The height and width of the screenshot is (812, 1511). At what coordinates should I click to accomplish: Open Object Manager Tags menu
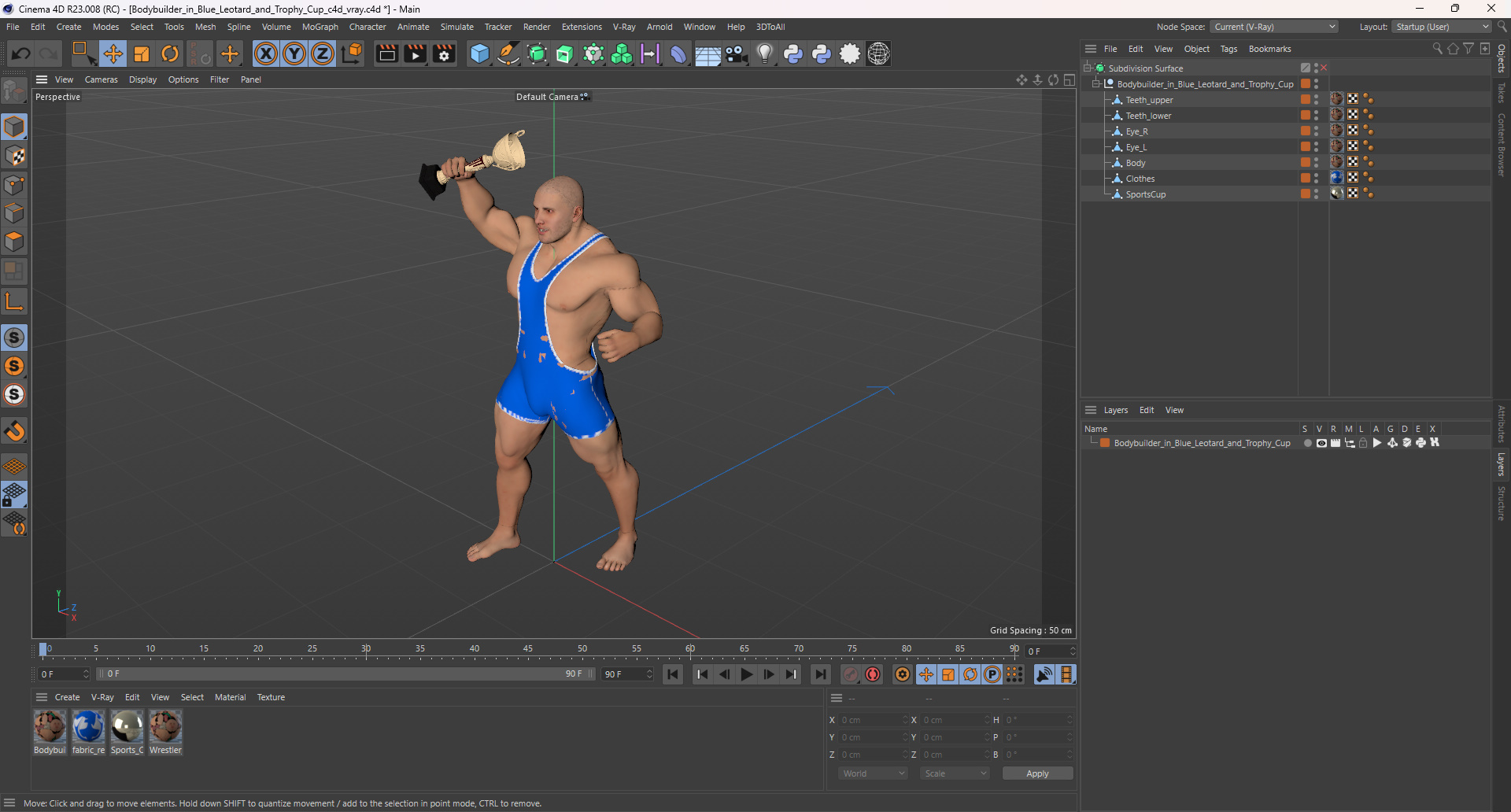pyautogui.click(x=1228, y=49)
